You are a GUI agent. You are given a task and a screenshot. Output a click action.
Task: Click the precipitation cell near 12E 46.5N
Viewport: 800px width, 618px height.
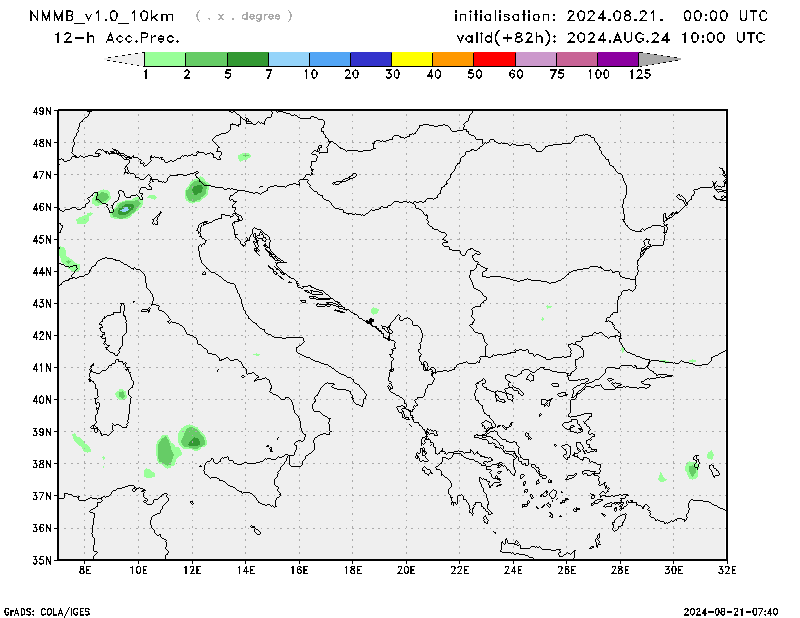coord(196,189)
